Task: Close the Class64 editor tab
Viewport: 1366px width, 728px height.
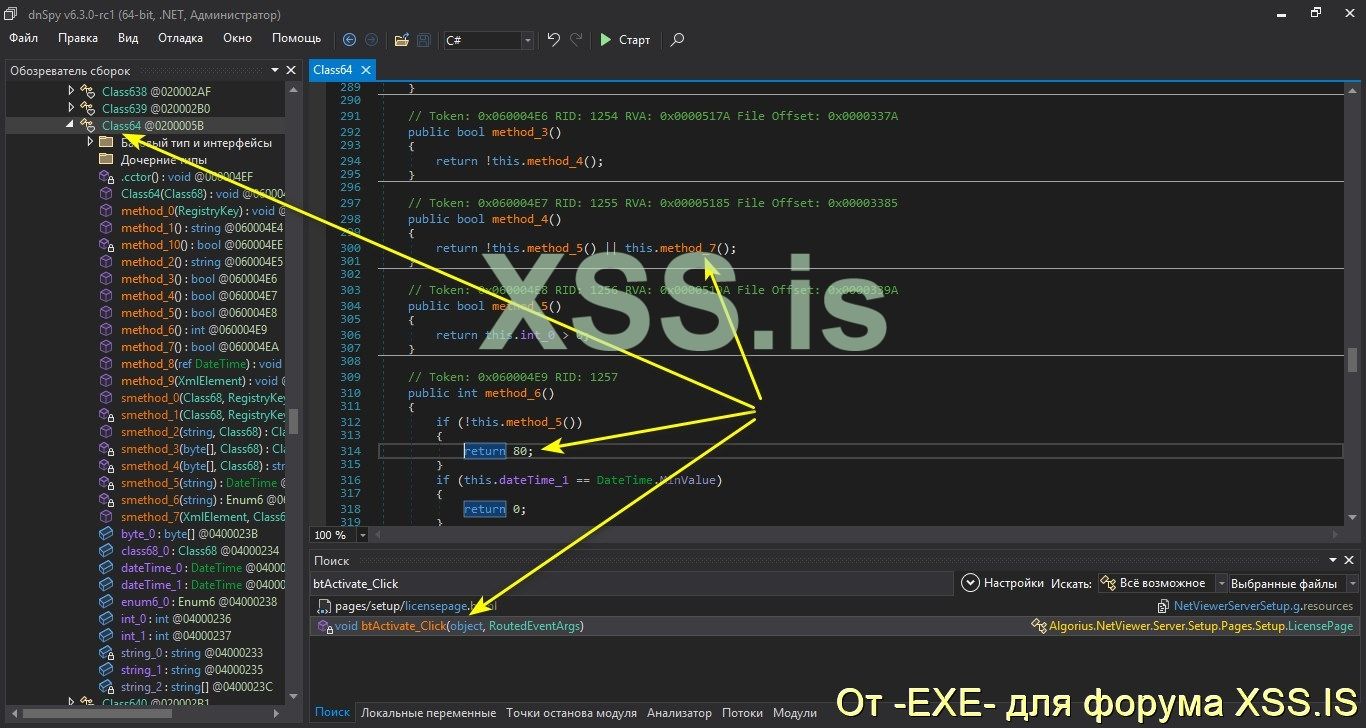Action: pyautogui.click(x=366, y=70)
